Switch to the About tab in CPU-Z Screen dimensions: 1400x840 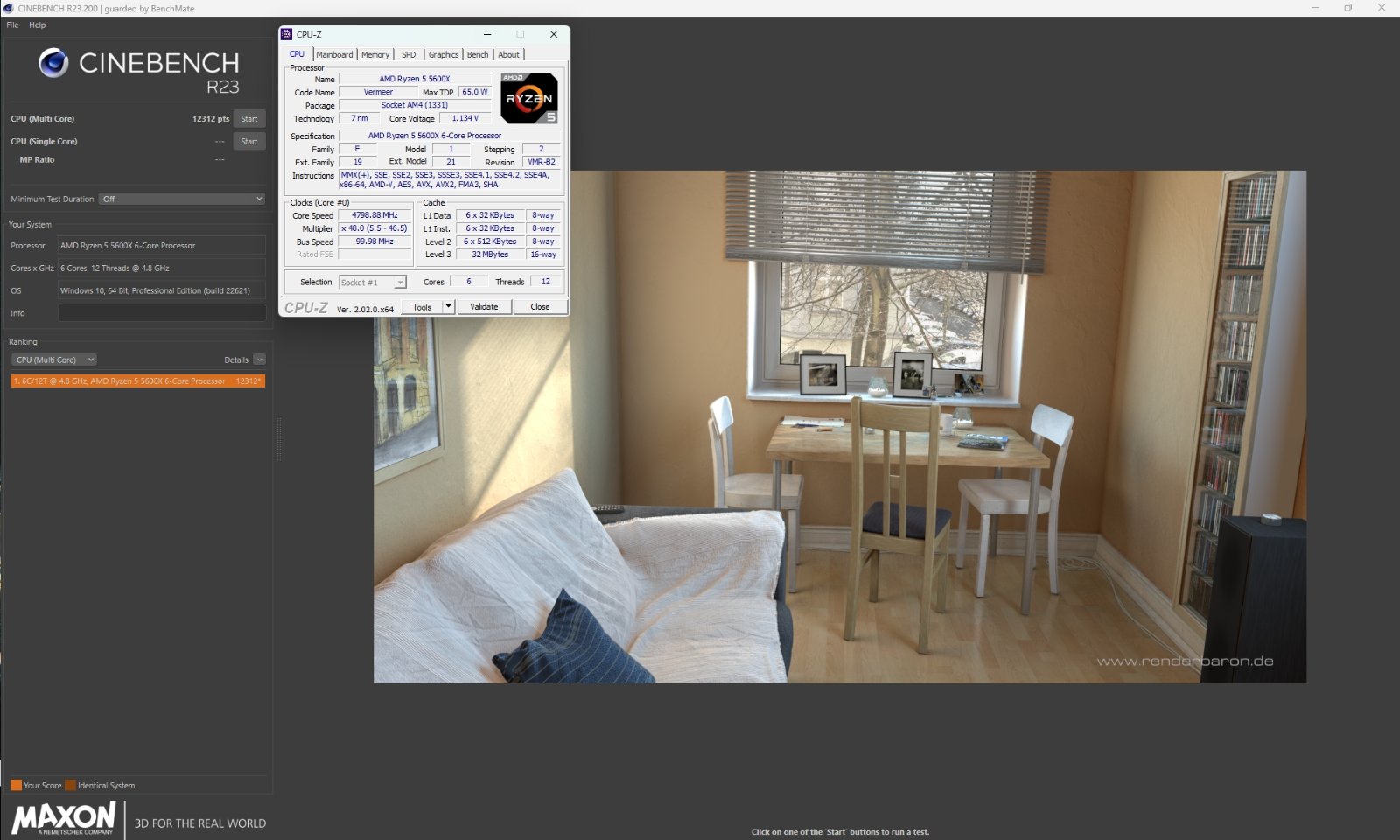click(x=509, y=54)
